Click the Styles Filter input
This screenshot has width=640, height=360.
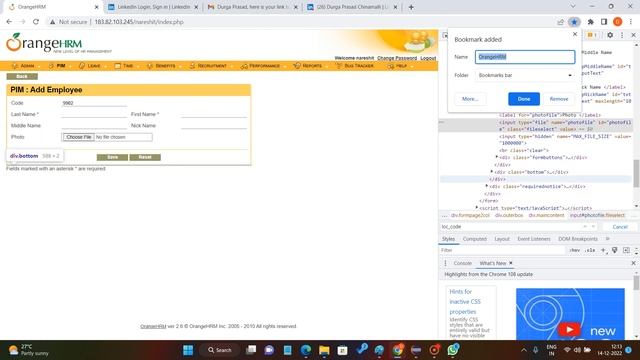click(x=502, y=250)
